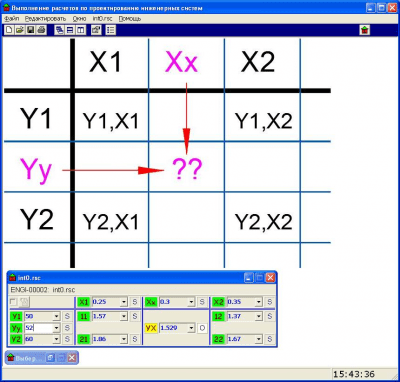The width and height of the screenshot is (400, 382).
Task: Open a file using the folder icon
Action: pyautogui.click(x=19, y=30)
